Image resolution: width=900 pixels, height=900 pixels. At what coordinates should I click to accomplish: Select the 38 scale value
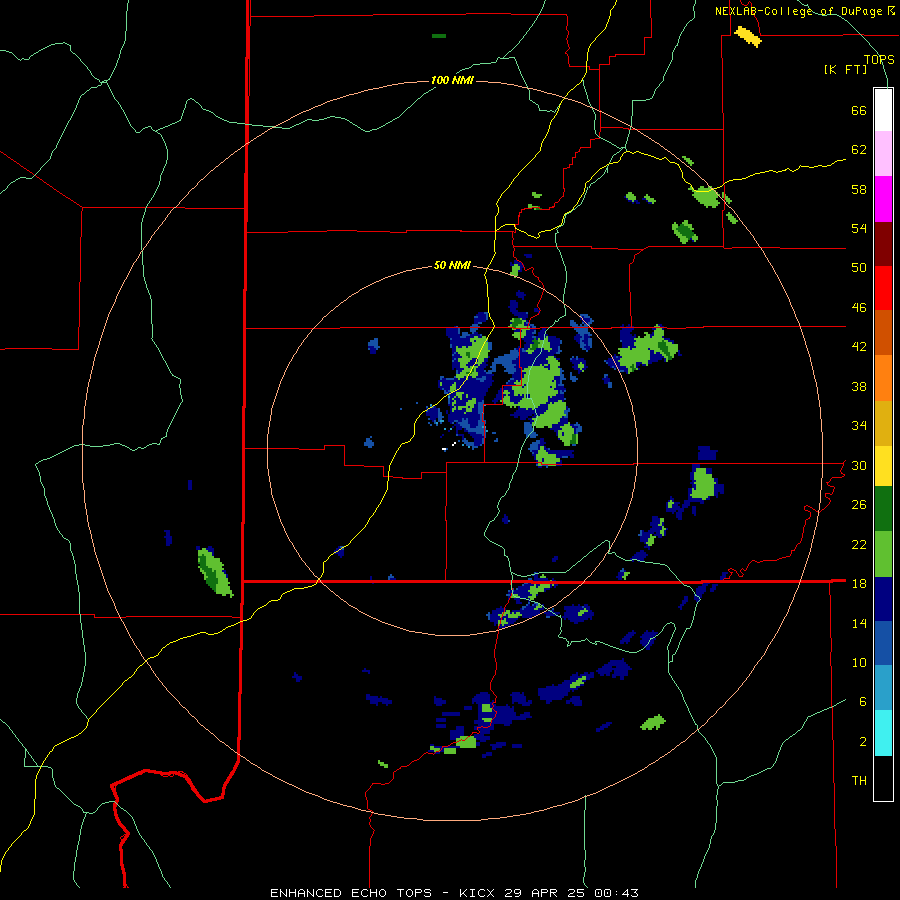pos(859,386)
